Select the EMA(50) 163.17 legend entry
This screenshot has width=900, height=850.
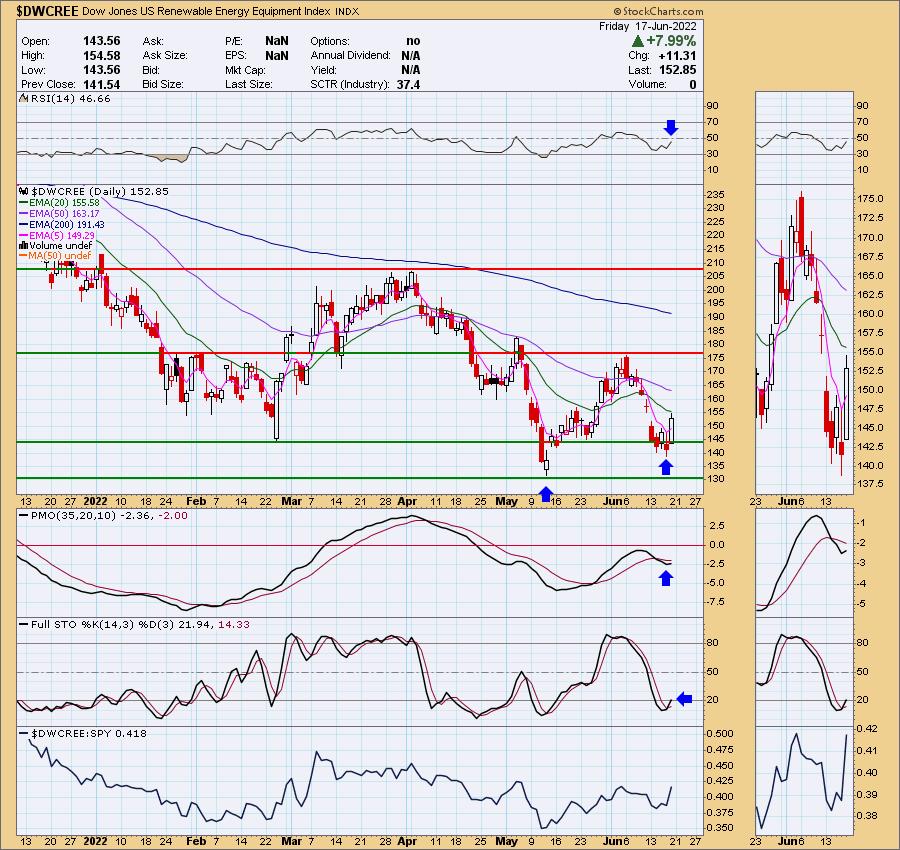click(62, 213)
